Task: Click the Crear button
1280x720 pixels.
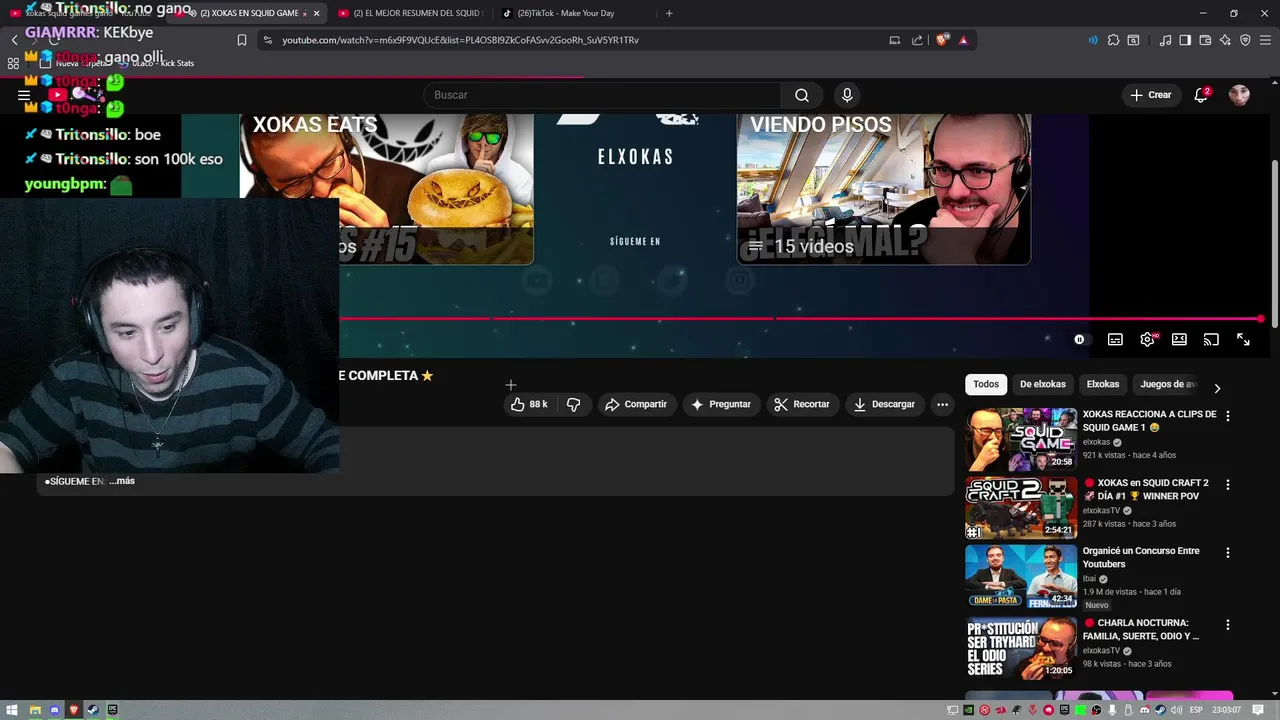Action: [1150, 95]
